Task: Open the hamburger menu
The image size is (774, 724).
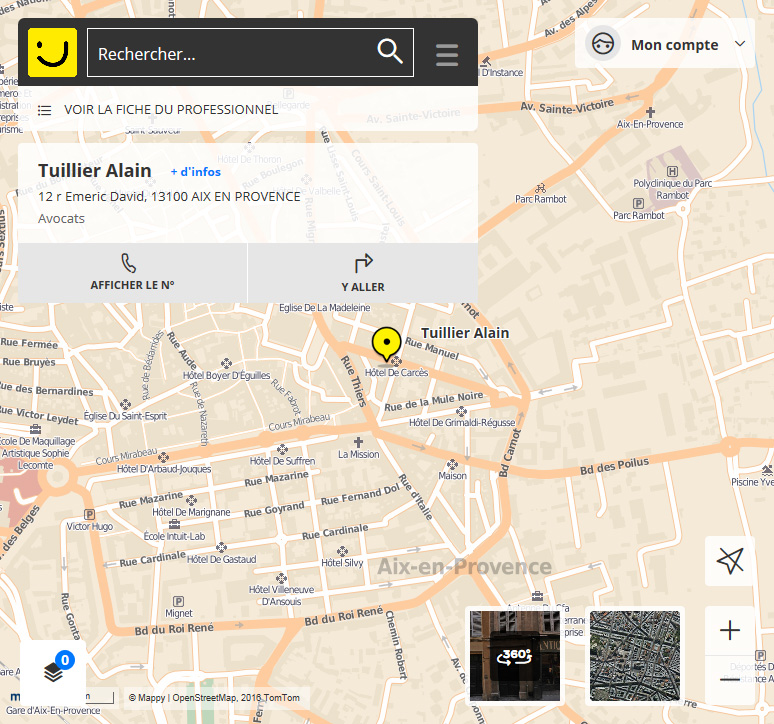Action: [x=447, y=54]
